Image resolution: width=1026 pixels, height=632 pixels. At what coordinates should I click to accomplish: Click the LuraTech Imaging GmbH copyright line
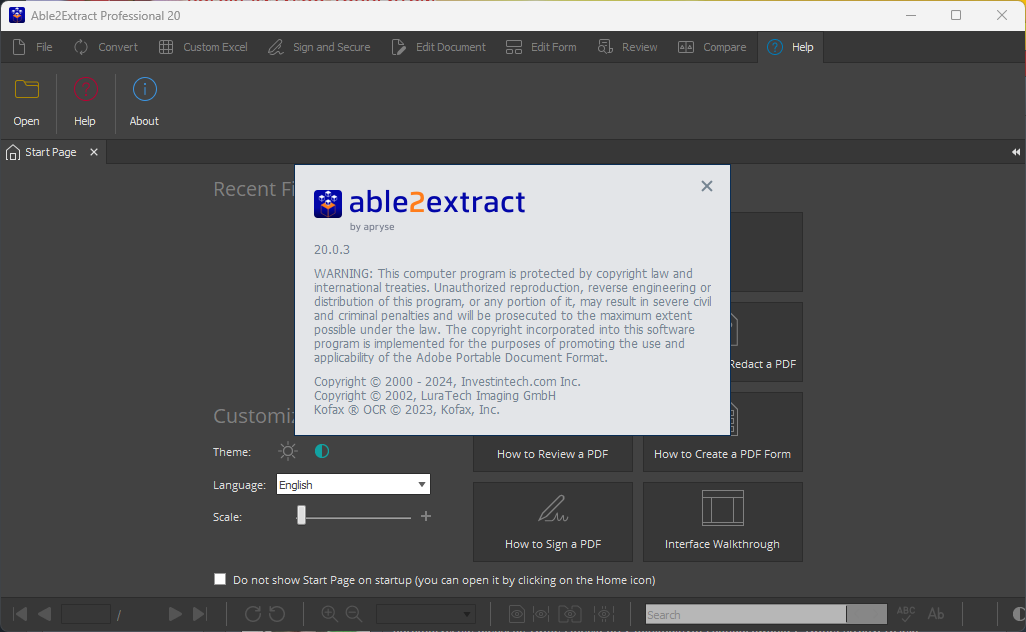pos(434,396)
